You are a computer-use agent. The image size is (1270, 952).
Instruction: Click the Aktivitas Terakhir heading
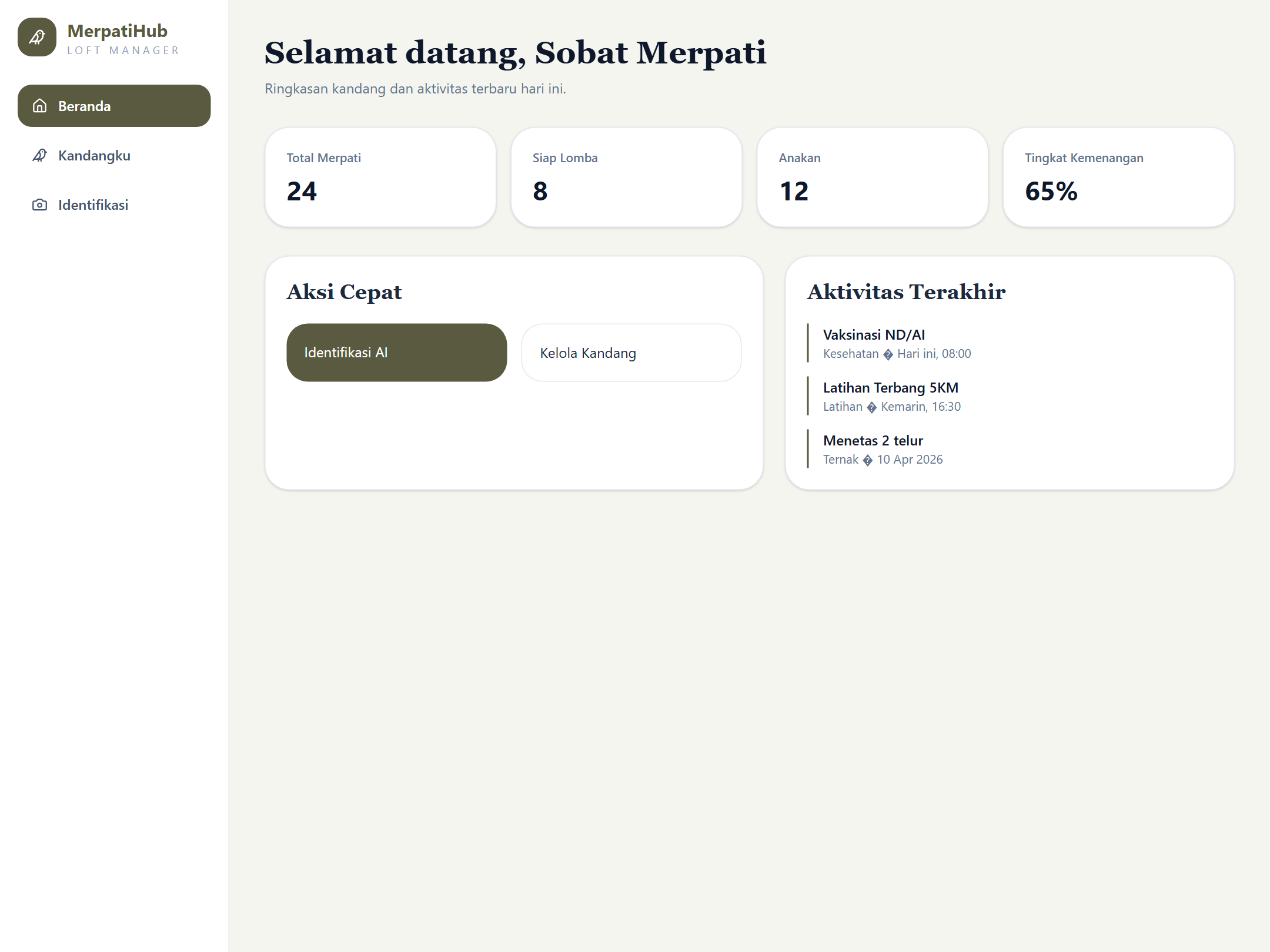coord(905,292)
